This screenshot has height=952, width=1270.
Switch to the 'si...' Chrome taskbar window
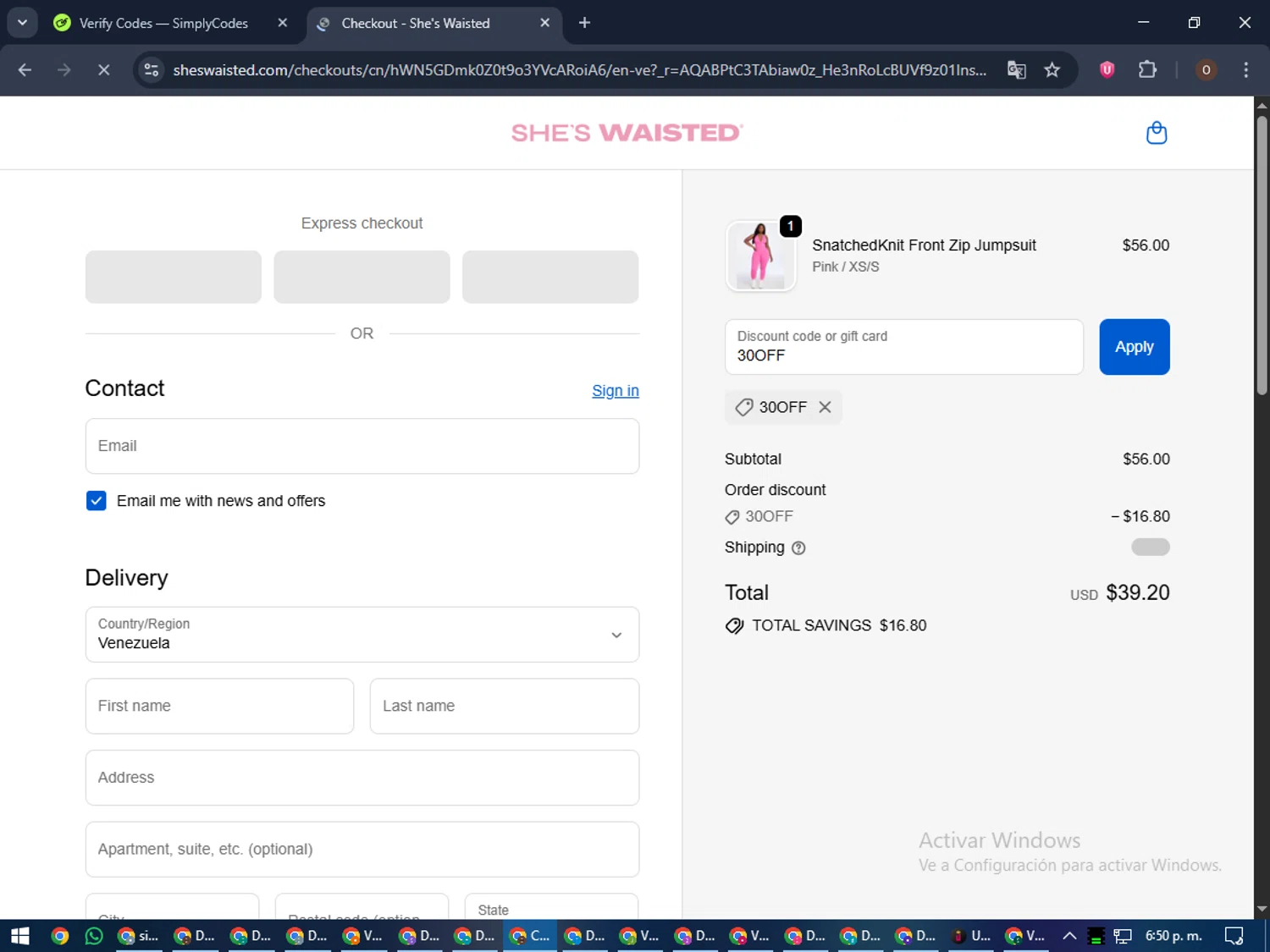coord(139,936)
